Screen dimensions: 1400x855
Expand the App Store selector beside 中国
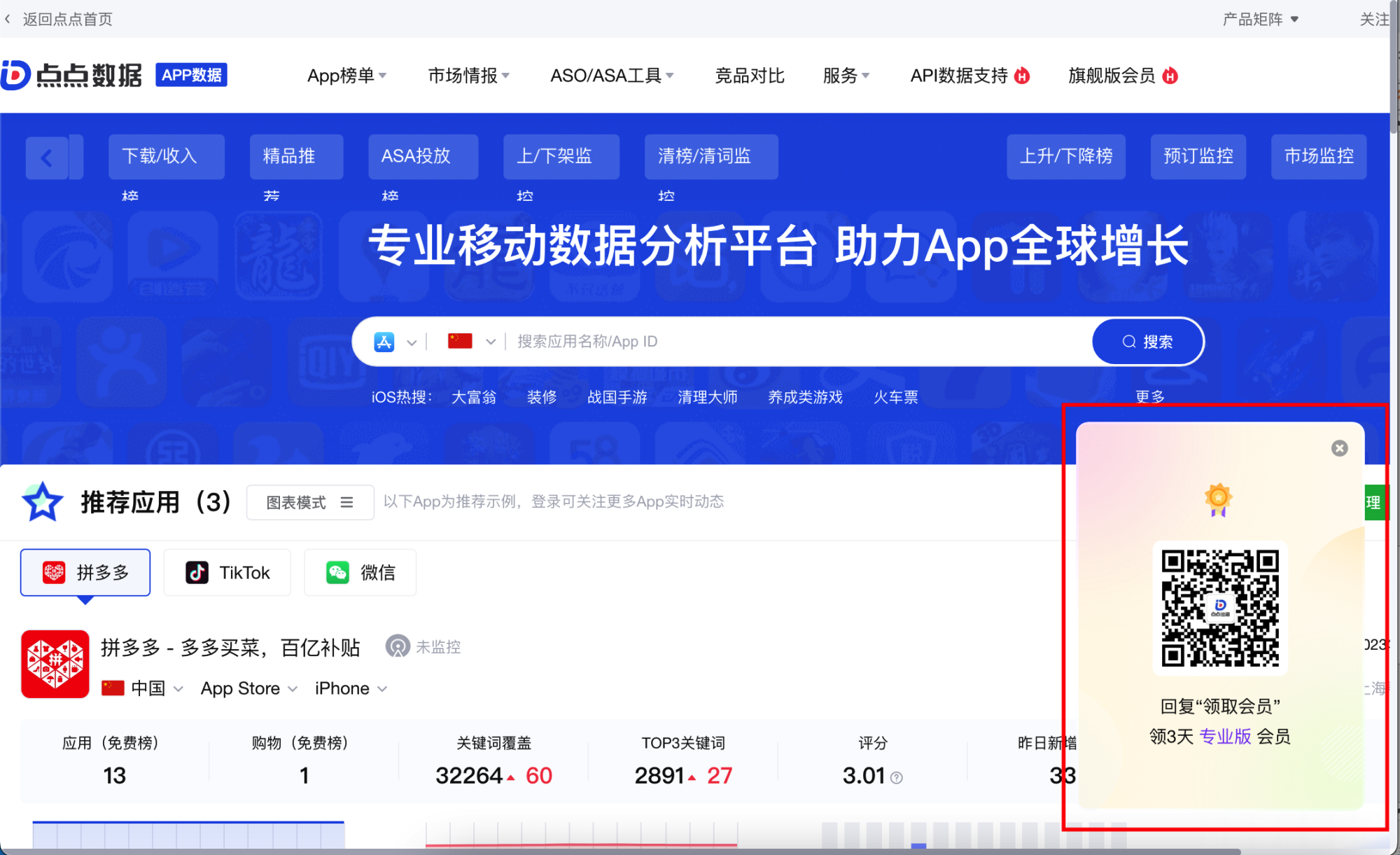[248, 688]
